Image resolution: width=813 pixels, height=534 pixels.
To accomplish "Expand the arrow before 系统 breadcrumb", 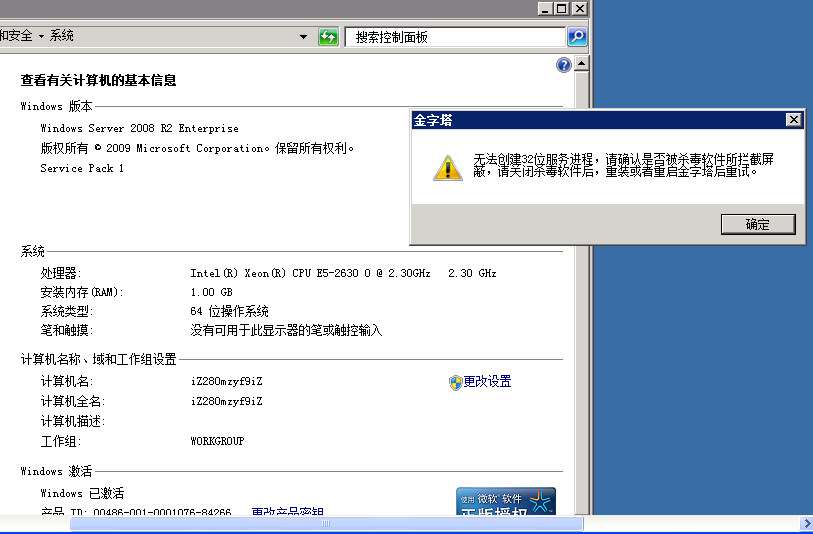I will [41, 36].
